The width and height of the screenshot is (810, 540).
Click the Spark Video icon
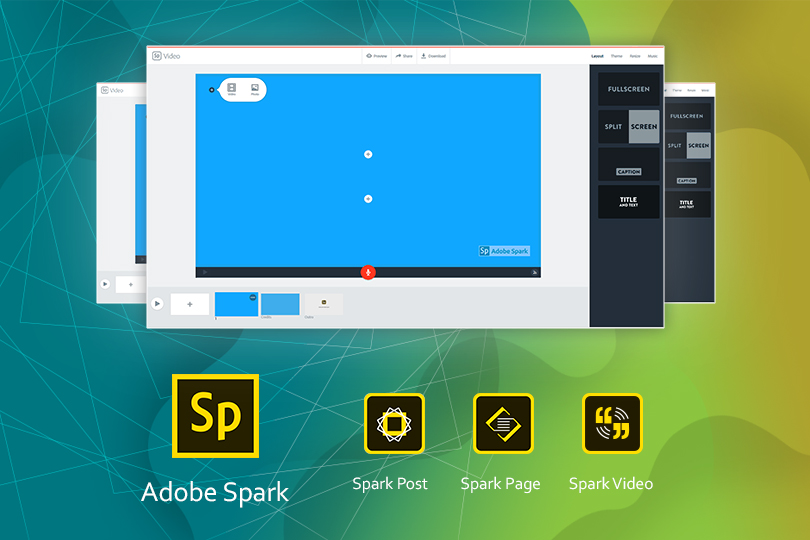pyautogui.click(x=612, y=424)
